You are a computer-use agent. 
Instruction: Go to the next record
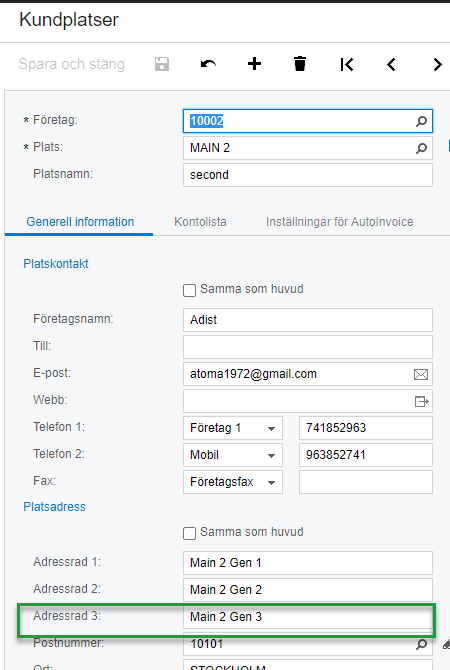pyautogui.click(x=437, y=65)
